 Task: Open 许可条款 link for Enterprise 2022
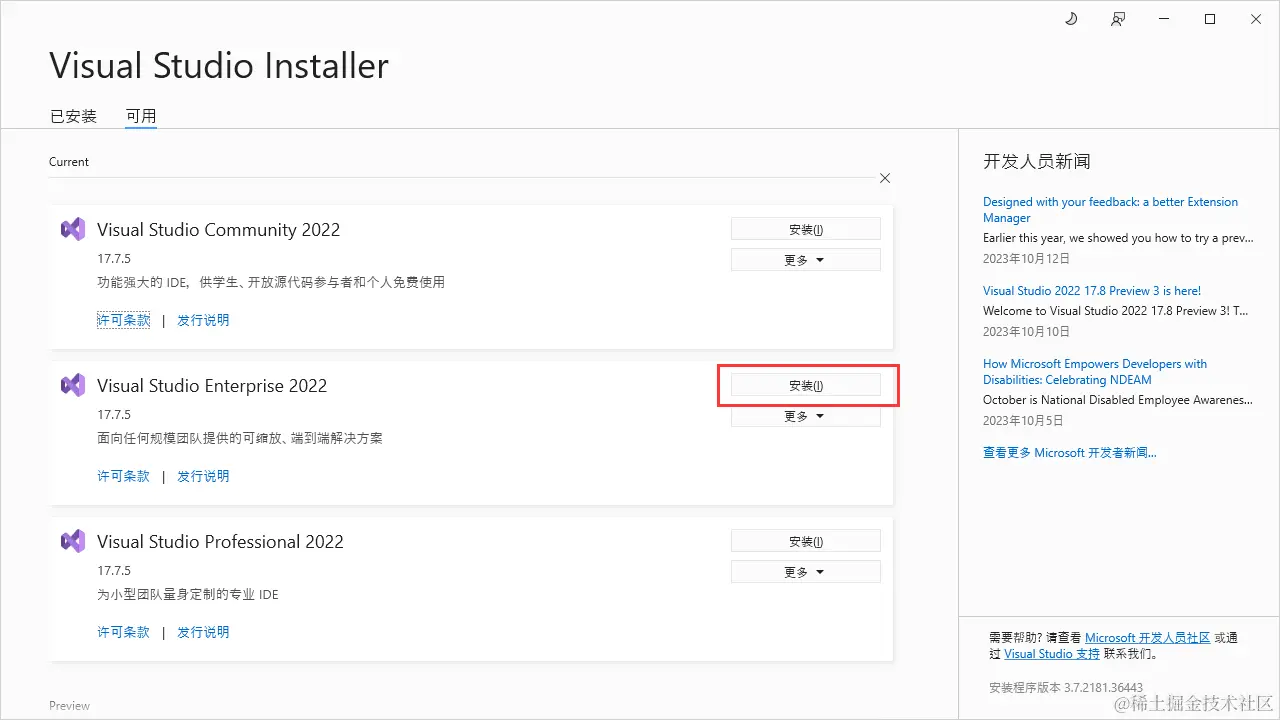pyautogui.click(x=123, y=476)
